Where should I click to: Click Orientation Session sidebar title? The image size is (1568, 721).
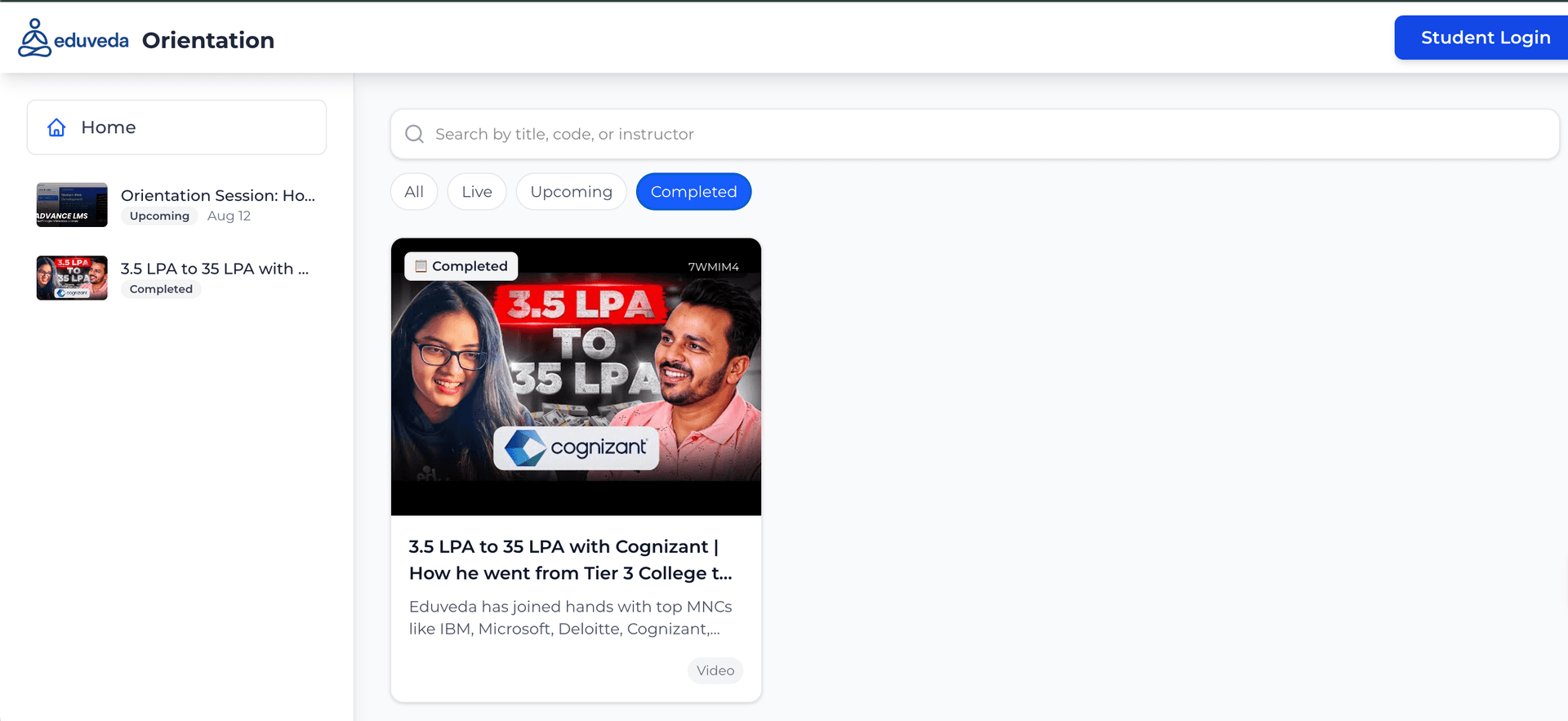tap(217, 195)
